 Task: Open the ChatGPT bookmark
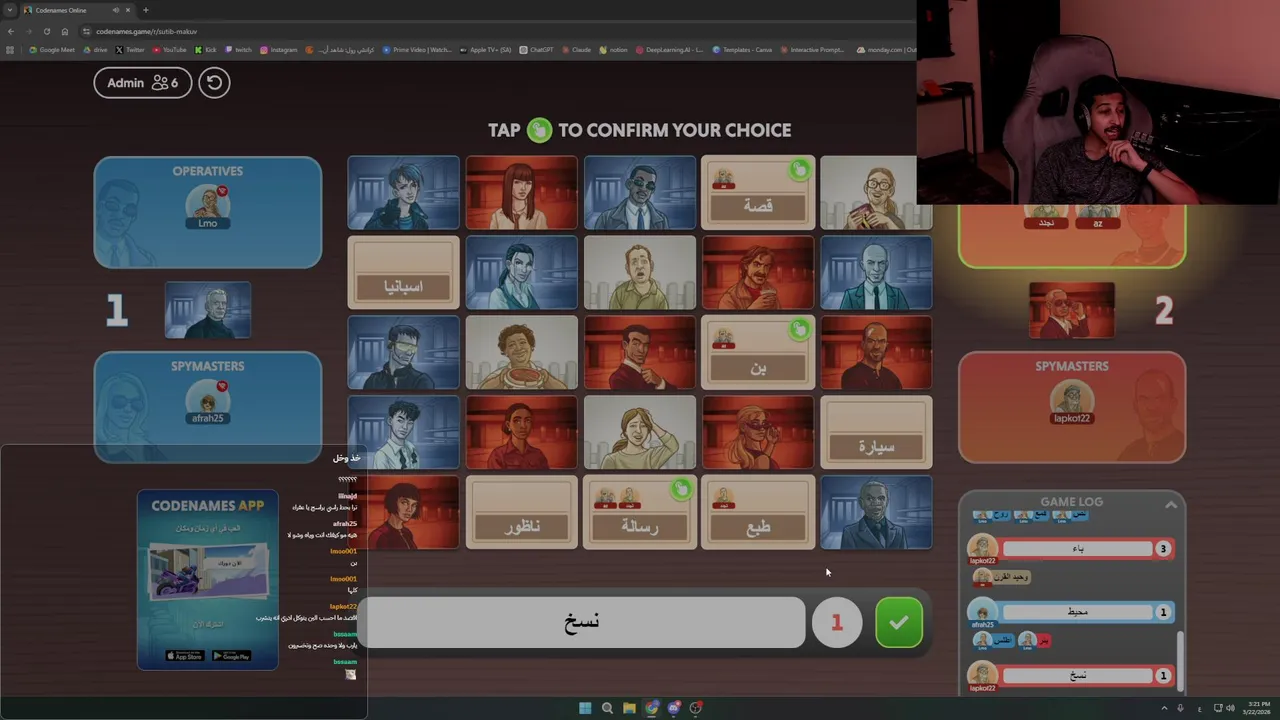536,50
